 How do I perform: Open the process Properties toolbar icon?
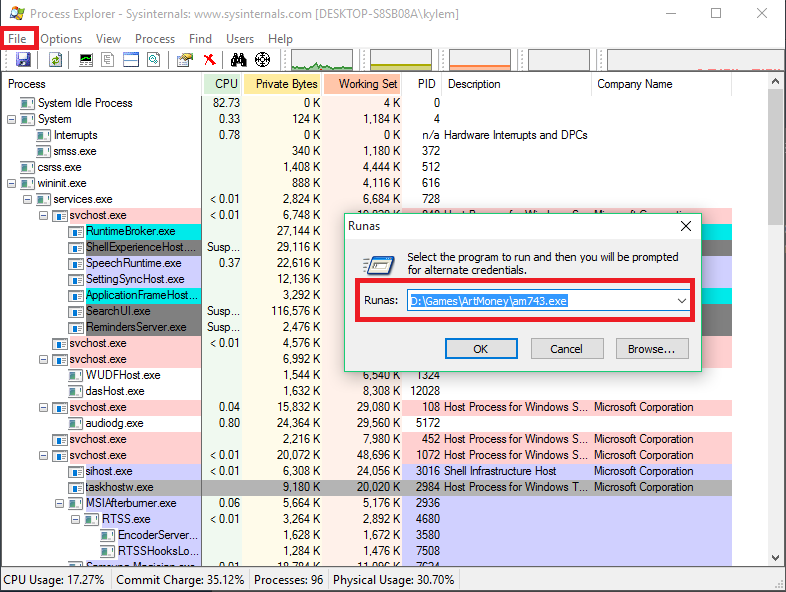tap(184, 60)
